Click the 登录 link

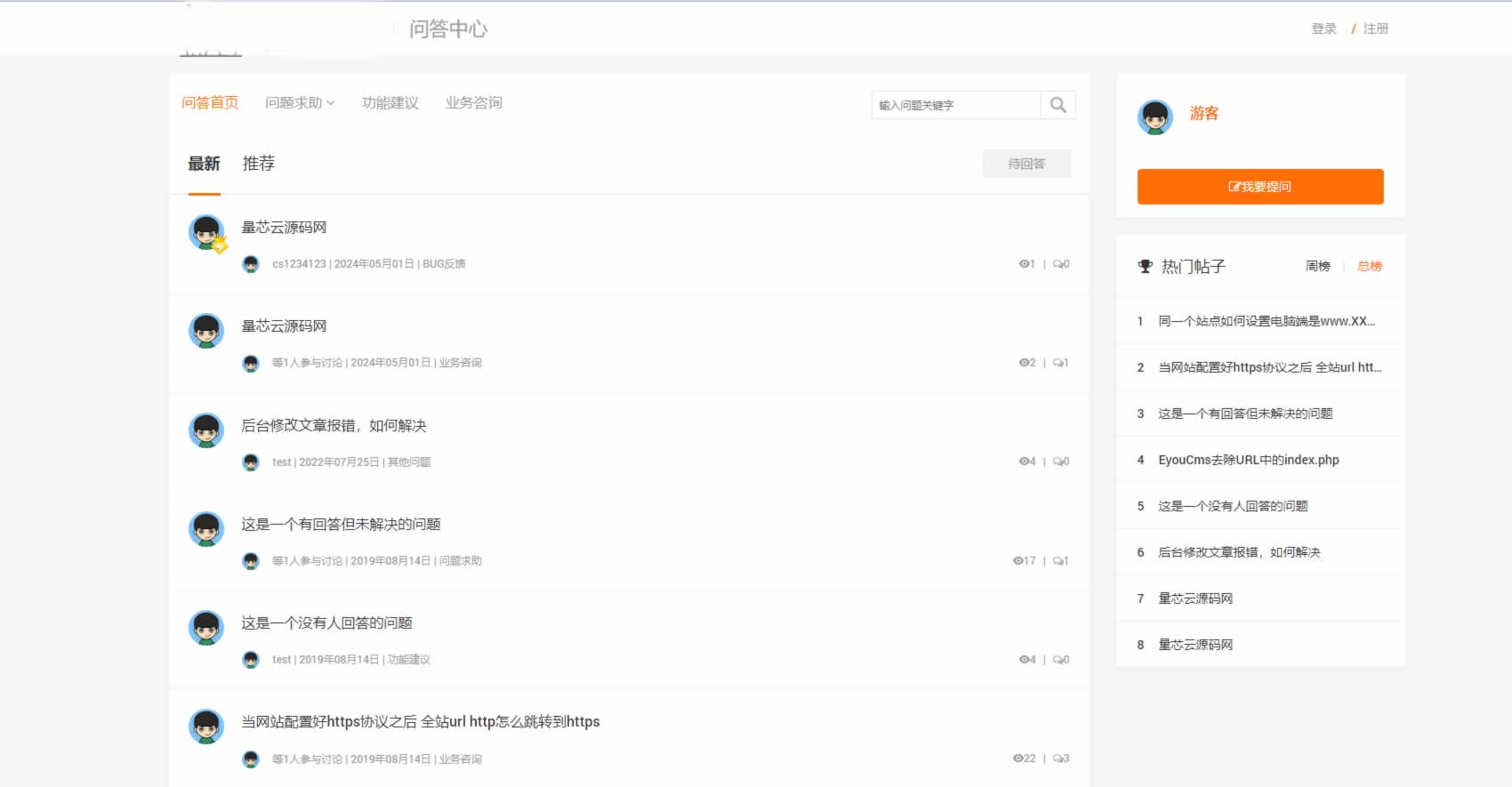pos(1323,28)
